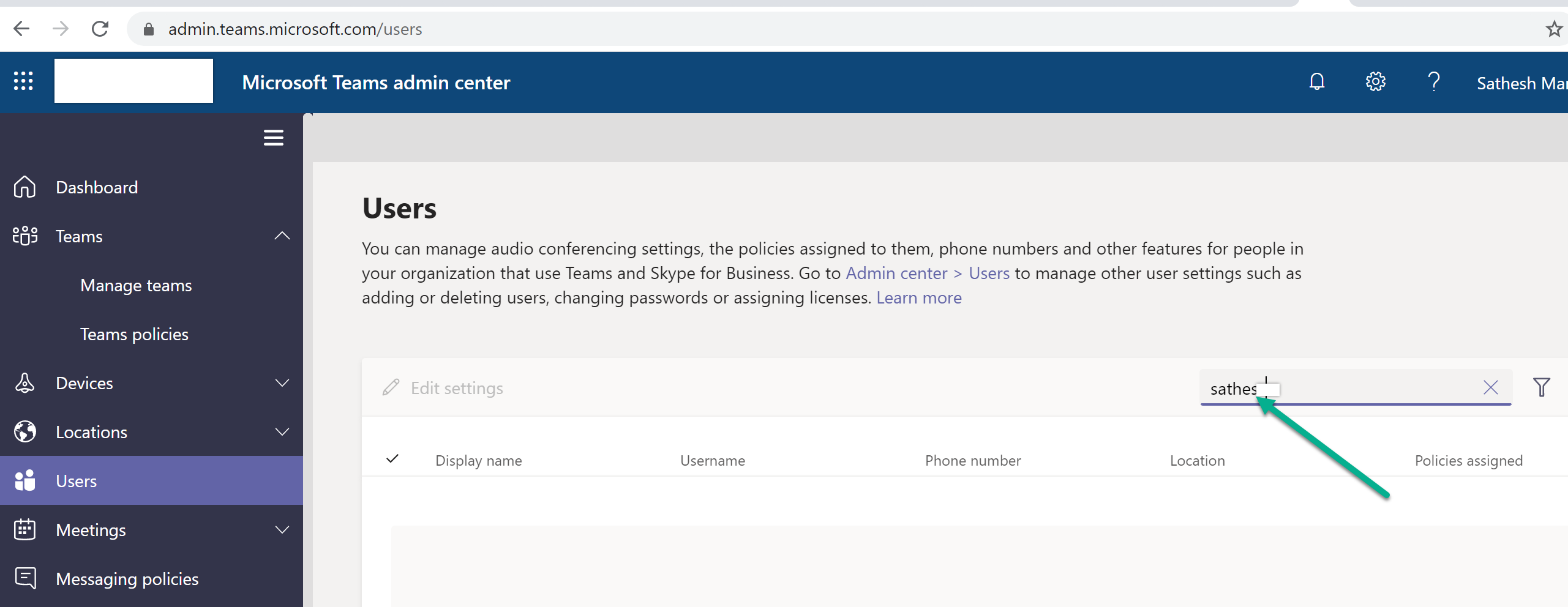
Task: Sort by Username column header
Action: pyautogui.click(x=713, y=460)
